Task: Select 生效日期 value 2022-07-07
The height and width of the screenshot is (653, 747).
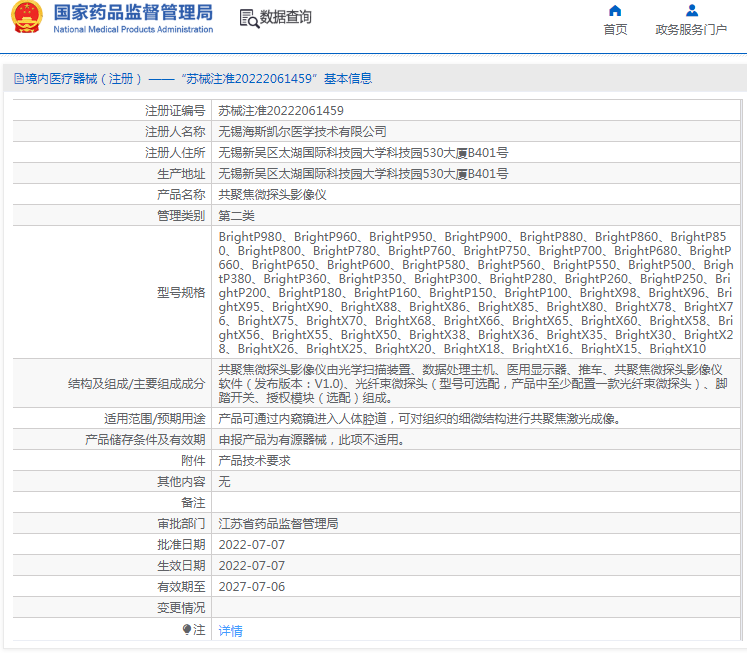Action: coord(252,565)
